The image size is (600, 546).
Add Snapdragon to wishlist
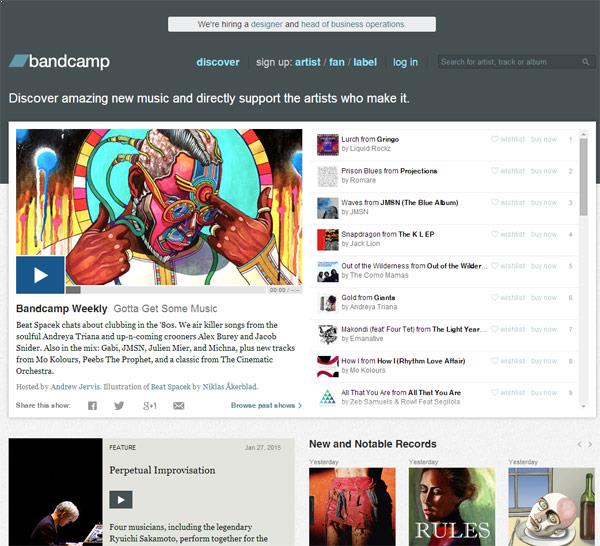pos(508,234)
